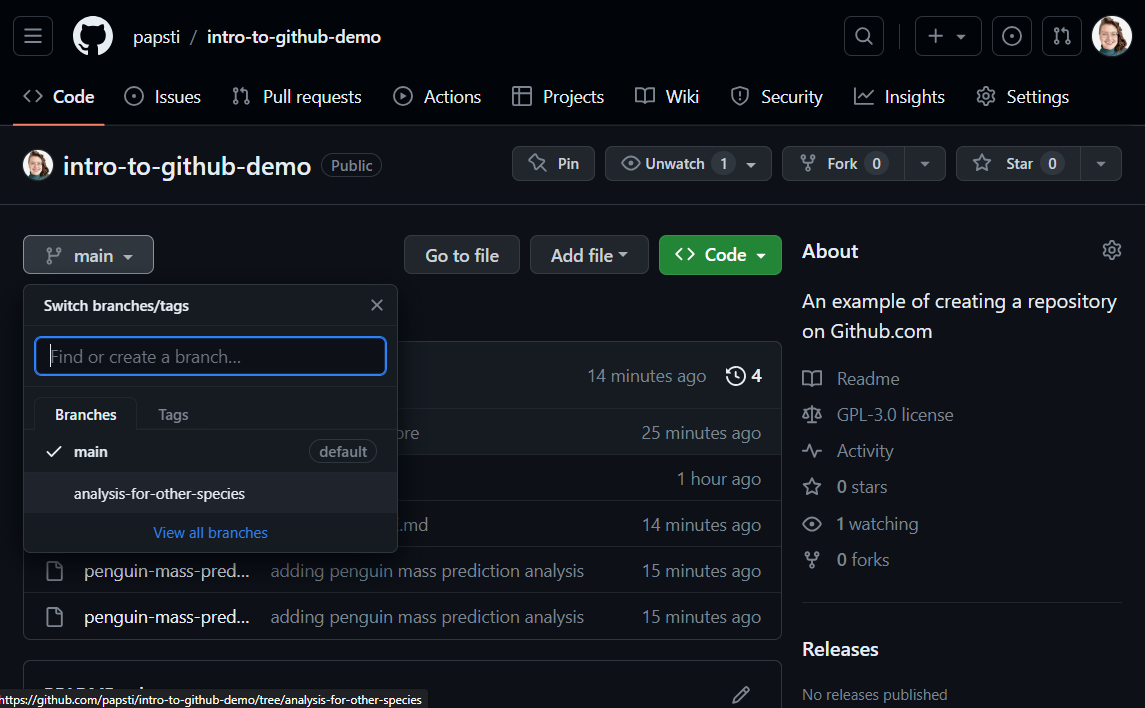
Task: Open pull requests icon in top header
Action: click(x=1061, y=37)
